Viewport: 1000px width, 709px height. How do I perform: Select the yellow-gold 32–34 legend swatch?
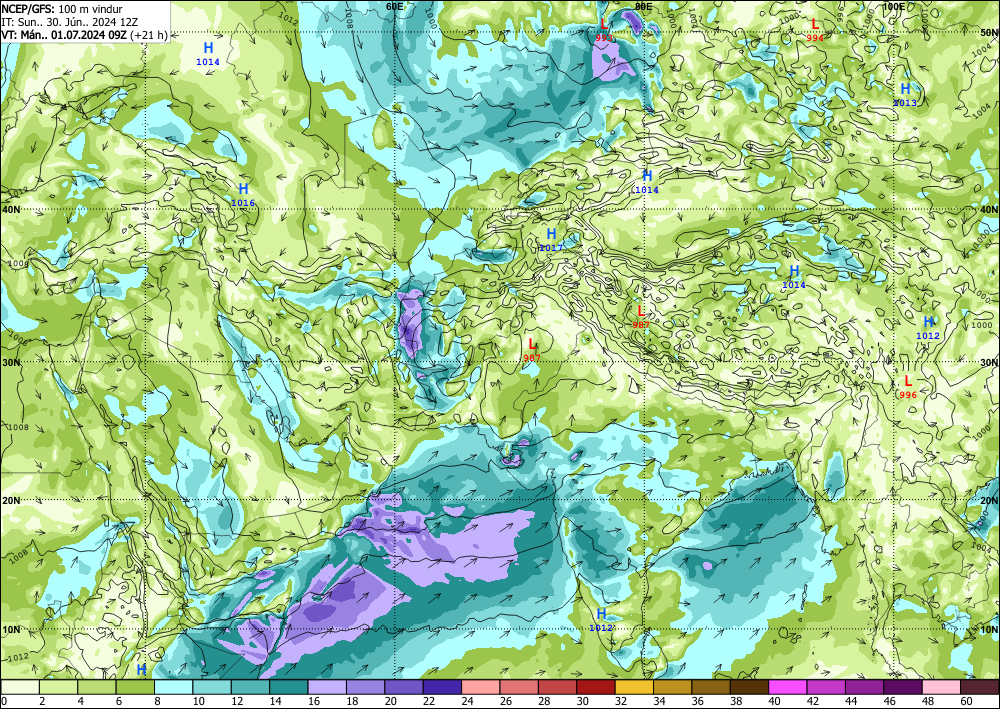click(635, 687)
